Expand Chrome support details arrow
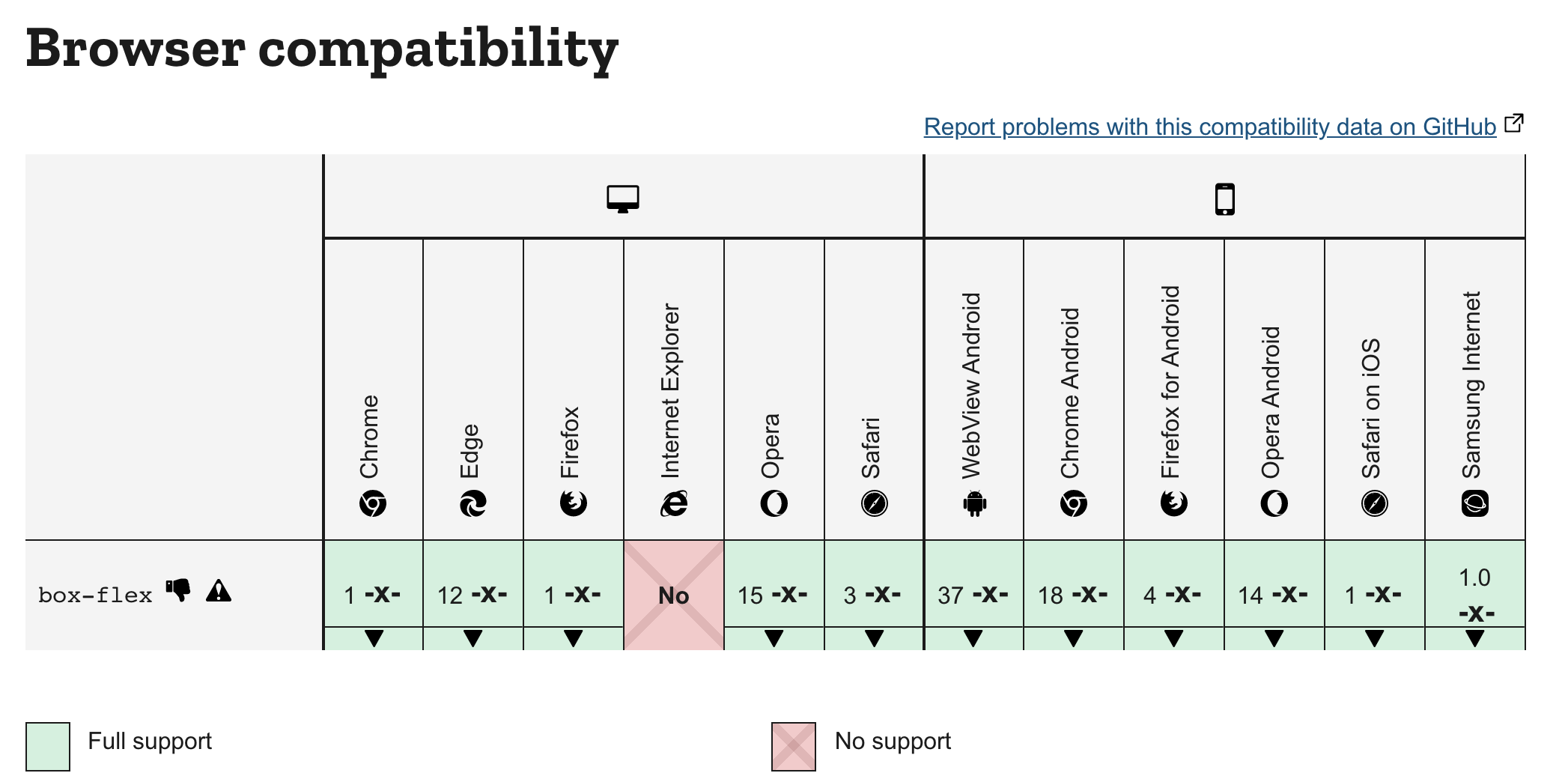Image resolution: width=1568 pixels, height=776 pixels. (374, 639)
